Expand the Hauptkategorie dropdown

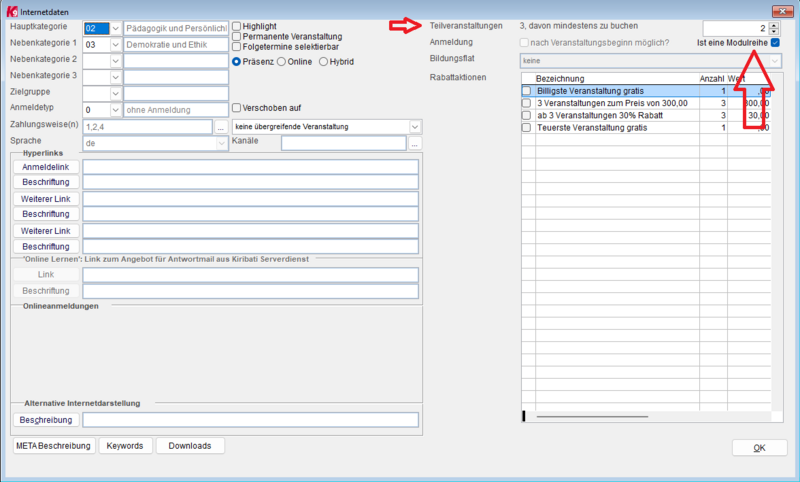(x=114, y=28)
